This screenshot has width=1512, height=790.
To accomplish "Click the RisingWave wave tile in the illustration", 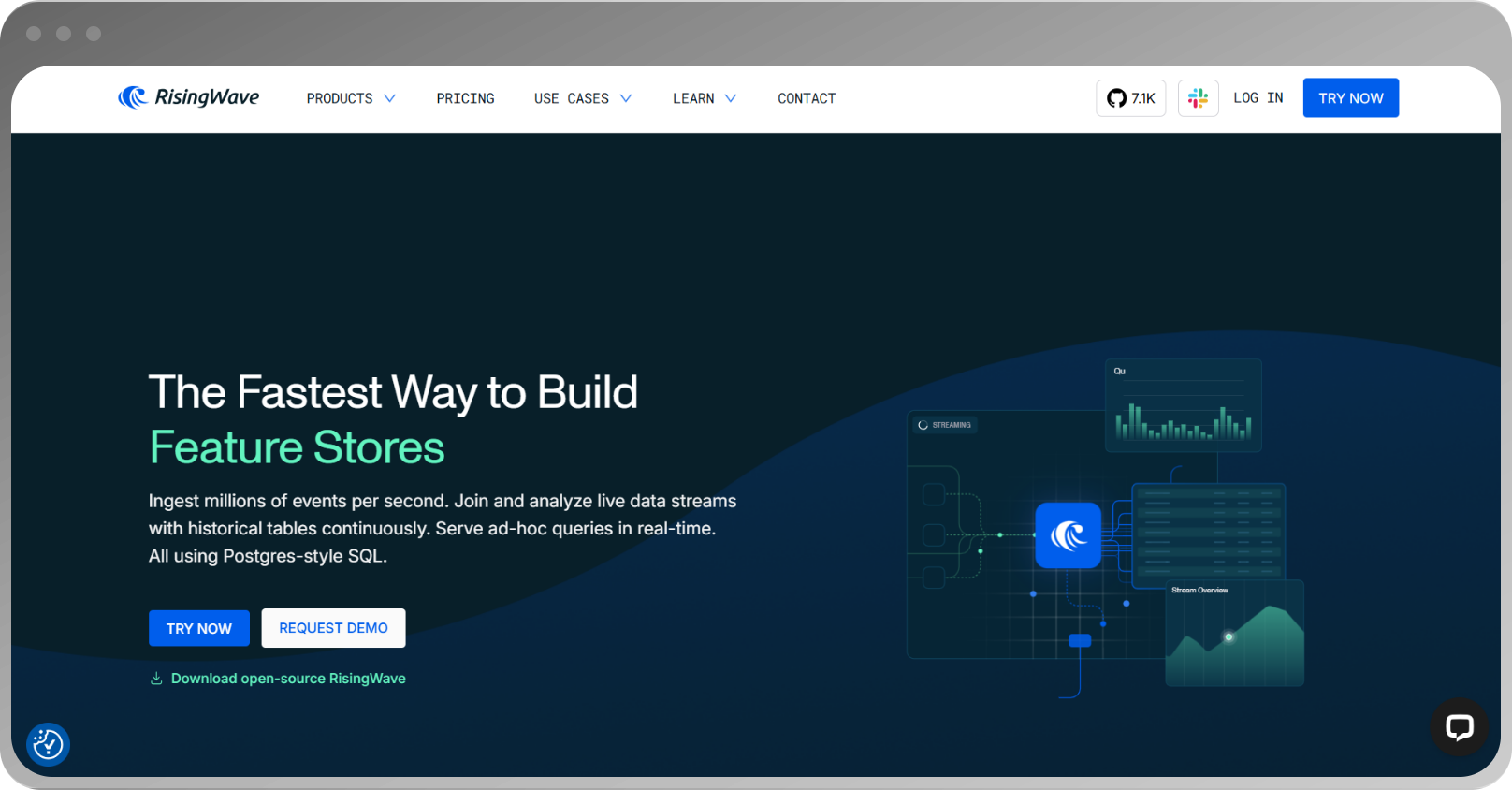I will click(1068, 535).
